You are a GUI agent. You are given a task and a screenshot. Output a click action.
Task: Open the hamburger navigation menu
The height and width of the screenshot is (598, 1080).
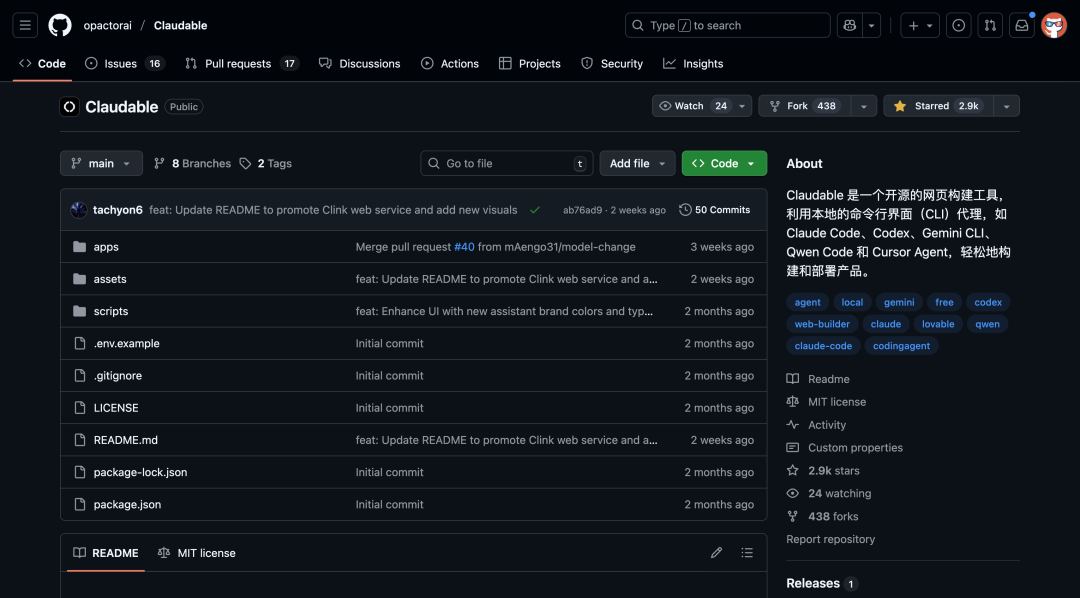[25, 25]
